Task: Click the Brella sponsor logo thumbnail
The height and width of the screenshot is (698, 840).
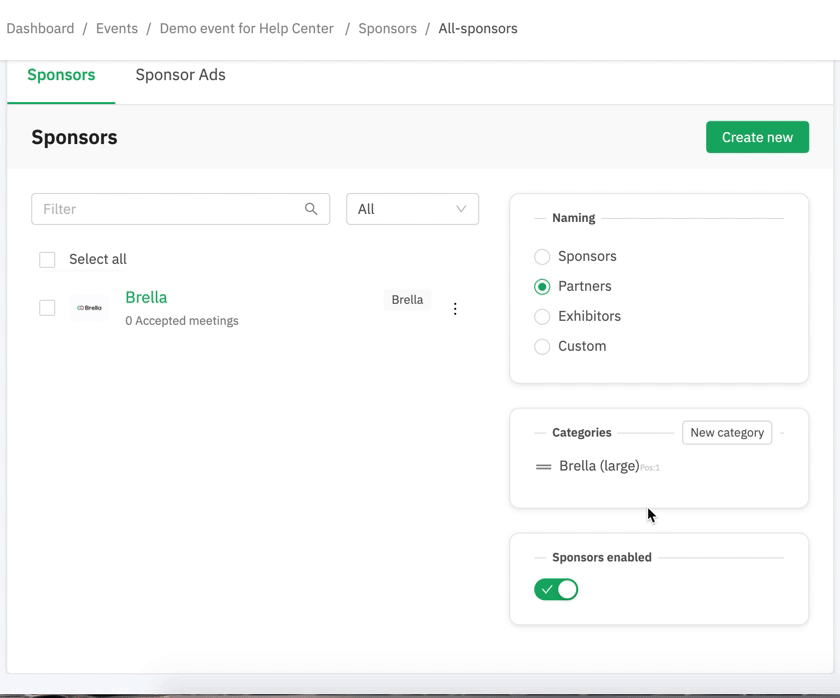Action: [89, 307]
